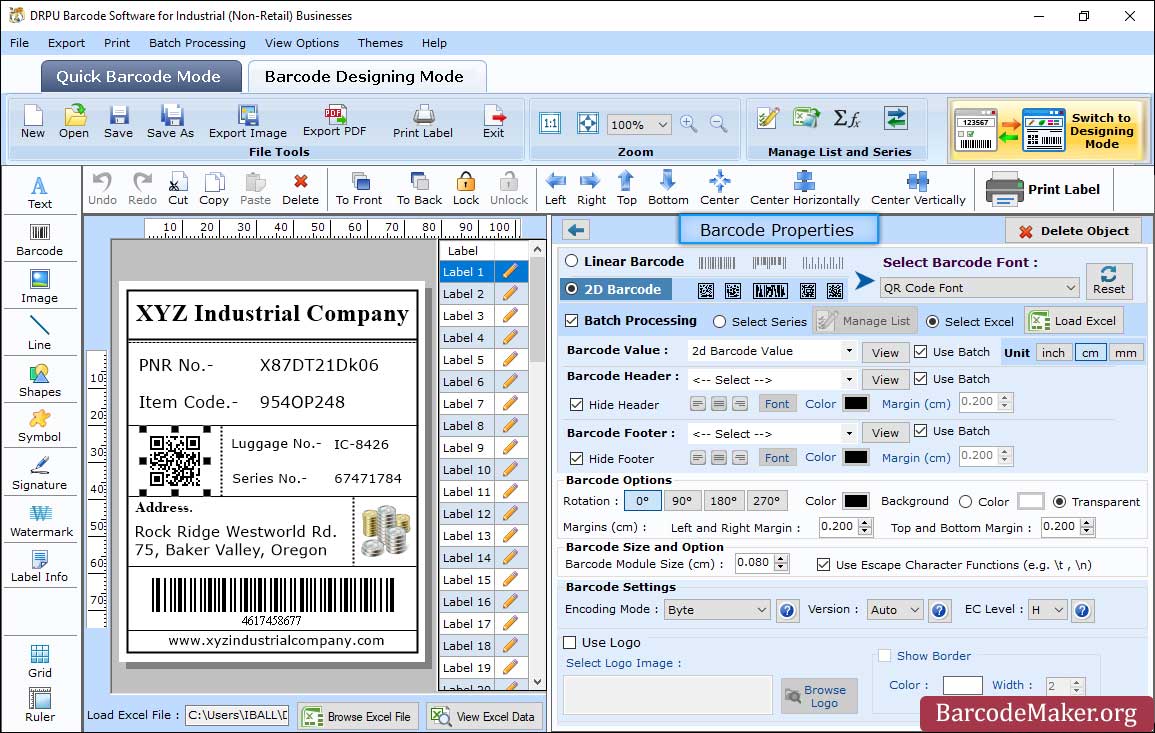Viewport: 1155px width, 733px height.
Task: Toggle the Ruler display
Action: (39, 705)
